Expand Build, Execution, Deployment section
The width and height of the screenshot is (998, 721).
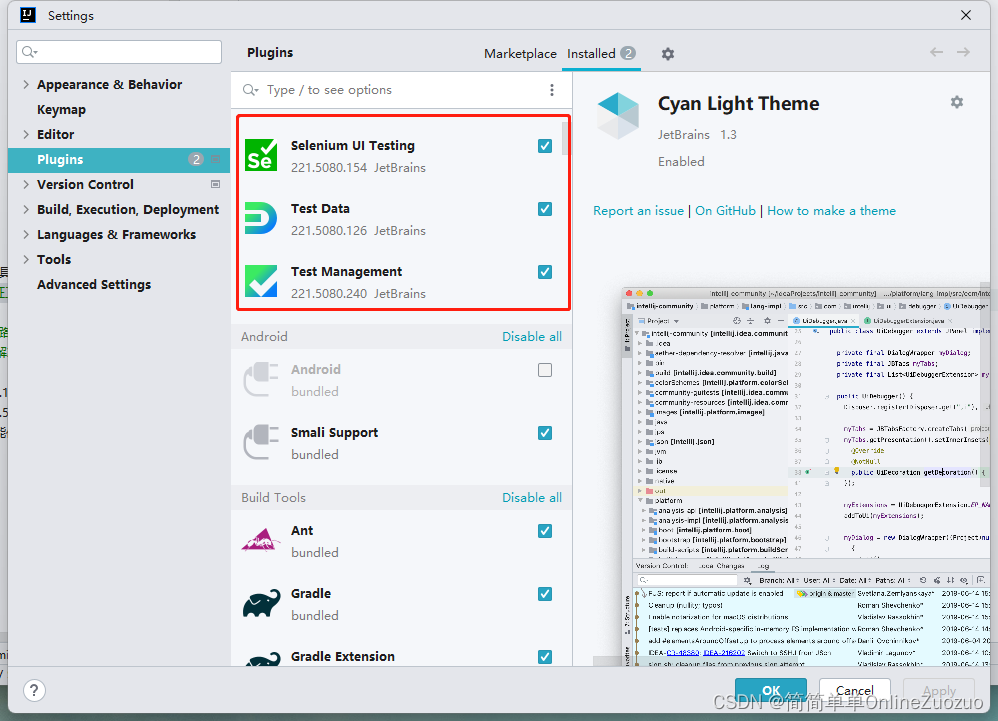pos(26,209)
